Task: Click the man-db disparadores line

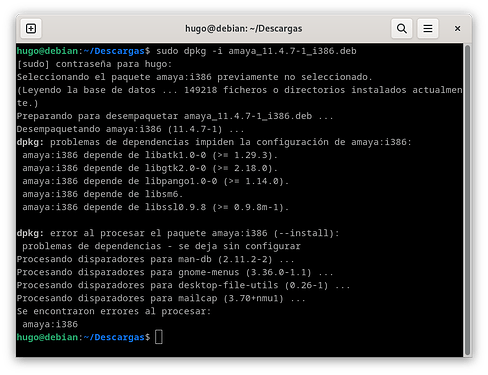Action: [155, 259]
